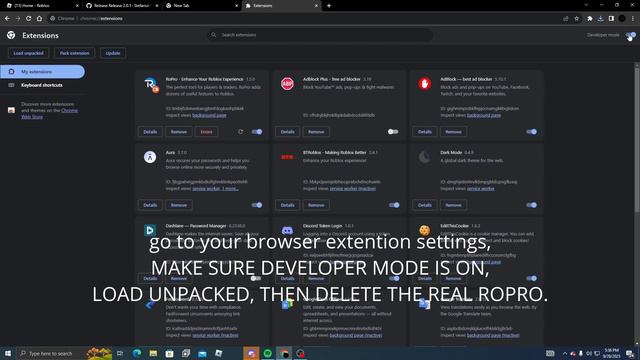
Task: Open Spotify from taskbar
Action: [268, 353]
